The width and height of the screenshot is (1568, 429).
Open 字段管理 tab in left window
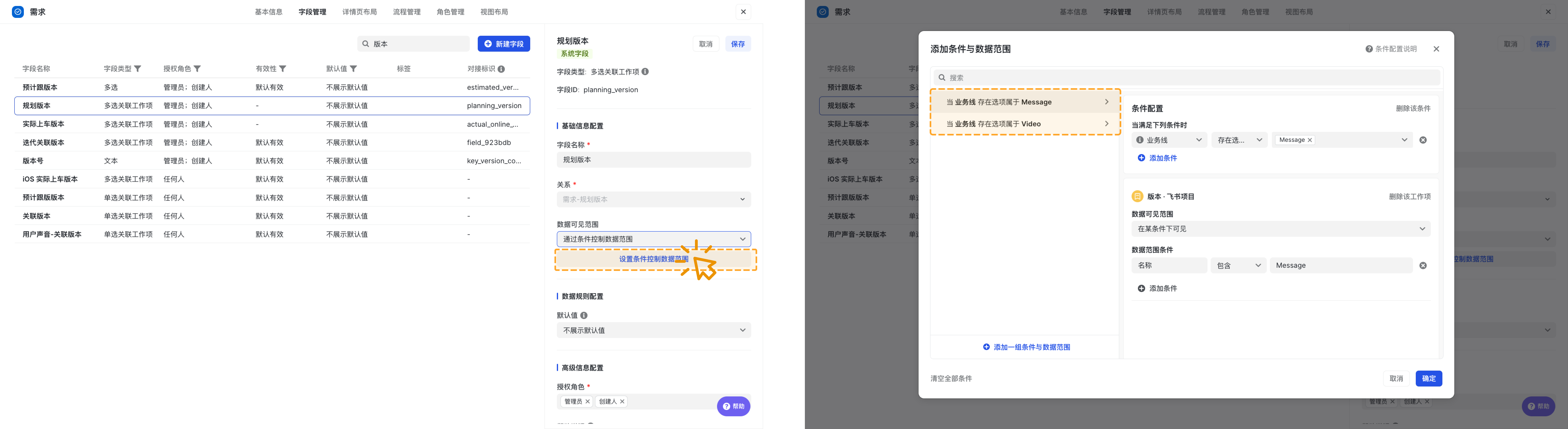coord(312,12)
